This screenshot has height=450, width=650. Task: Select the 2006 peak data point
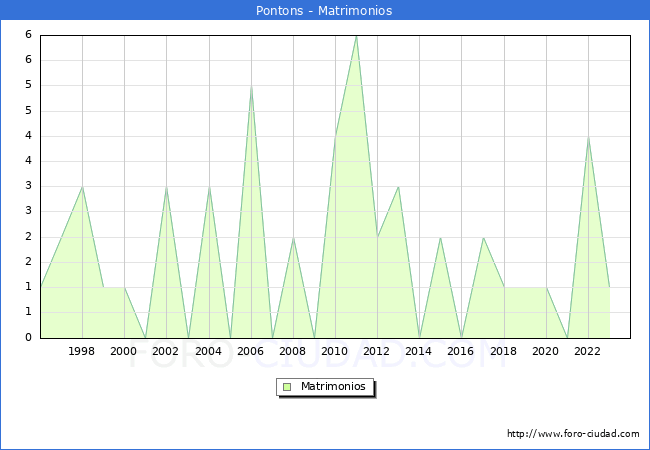coord(251,86)
